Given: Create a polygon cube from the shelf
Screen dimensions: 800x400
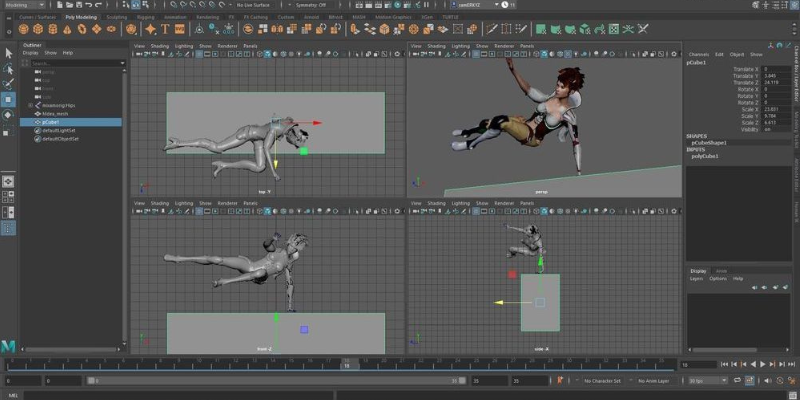Looking at the screenshot, I should tap(38, 29).
